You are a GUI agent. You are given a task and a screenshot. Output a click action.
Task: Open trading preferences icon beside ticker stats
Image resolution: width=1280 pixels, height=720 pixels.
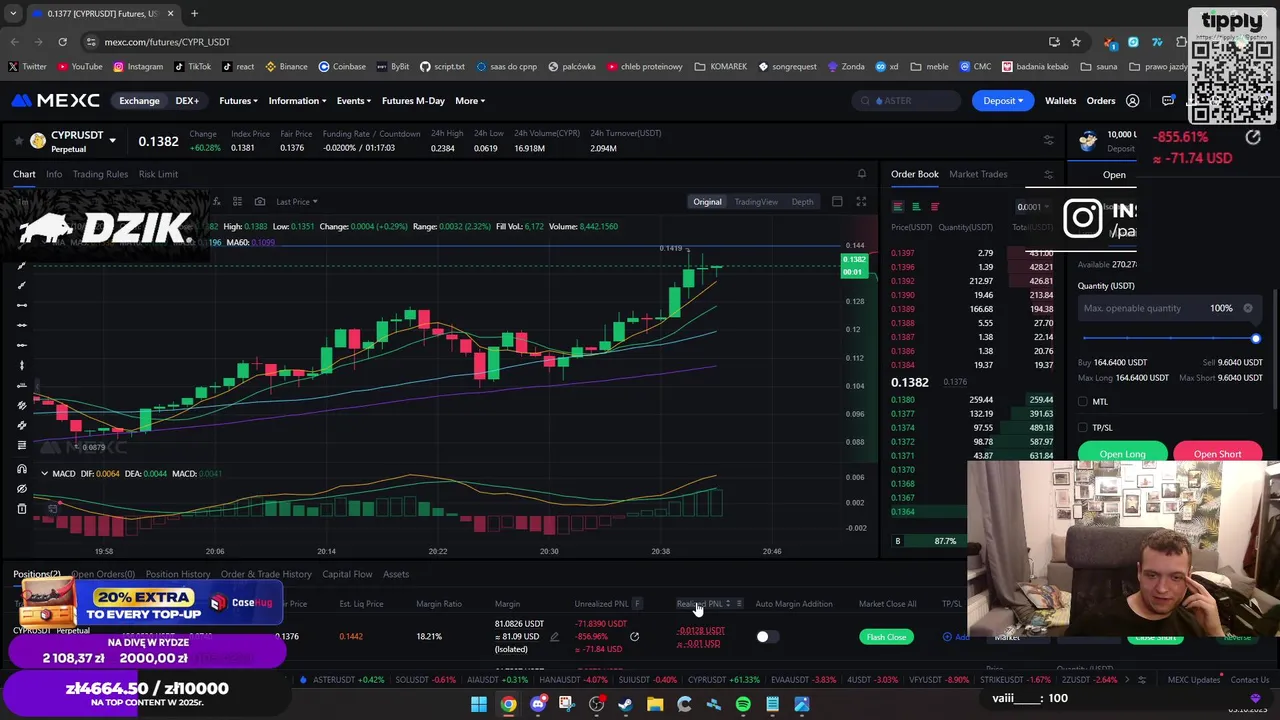pyautogui.click(x=1048, y=140)
